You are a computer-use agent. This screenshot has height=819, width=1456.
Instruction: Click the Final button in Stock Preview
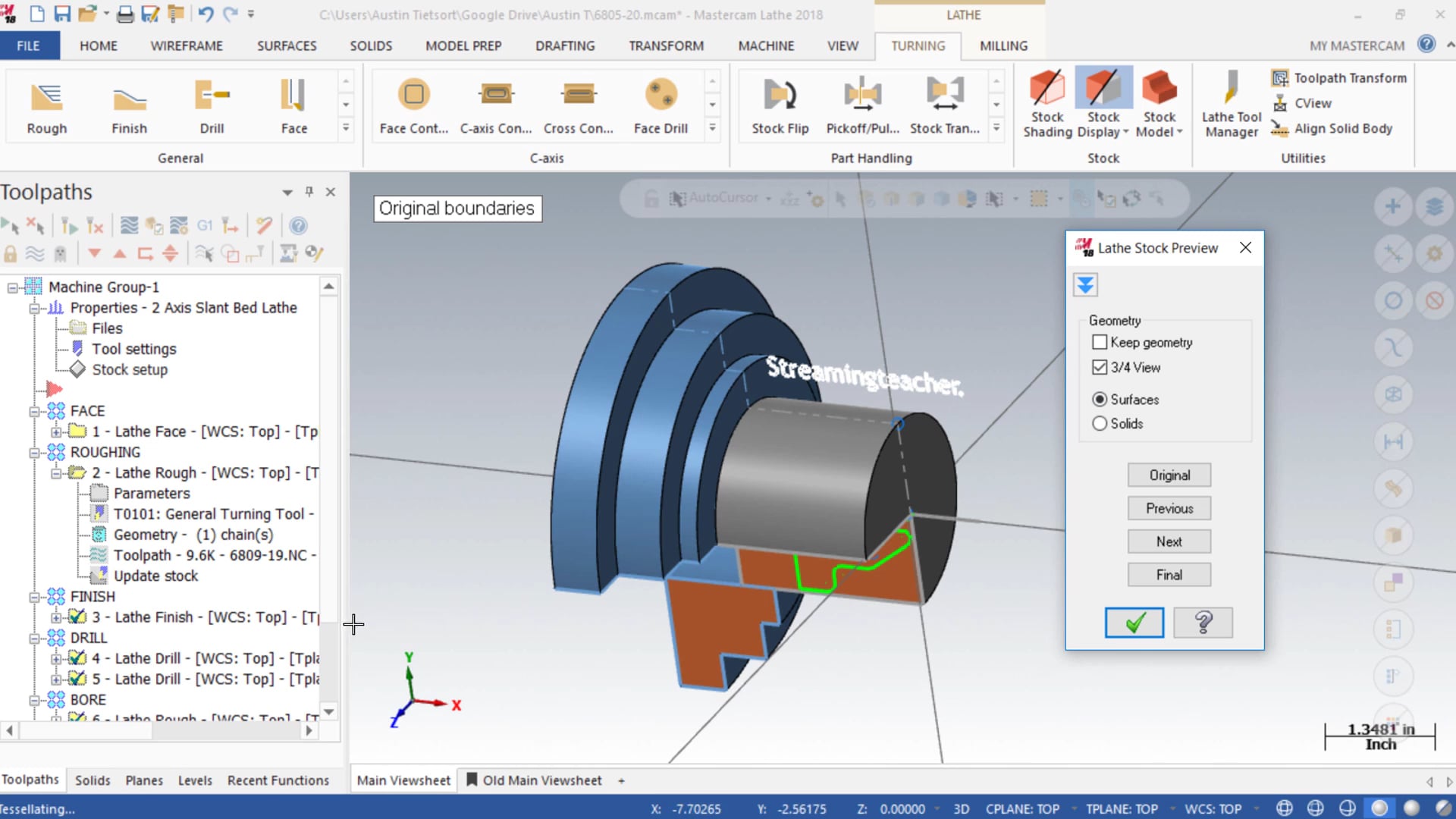tap(1169, 575)
